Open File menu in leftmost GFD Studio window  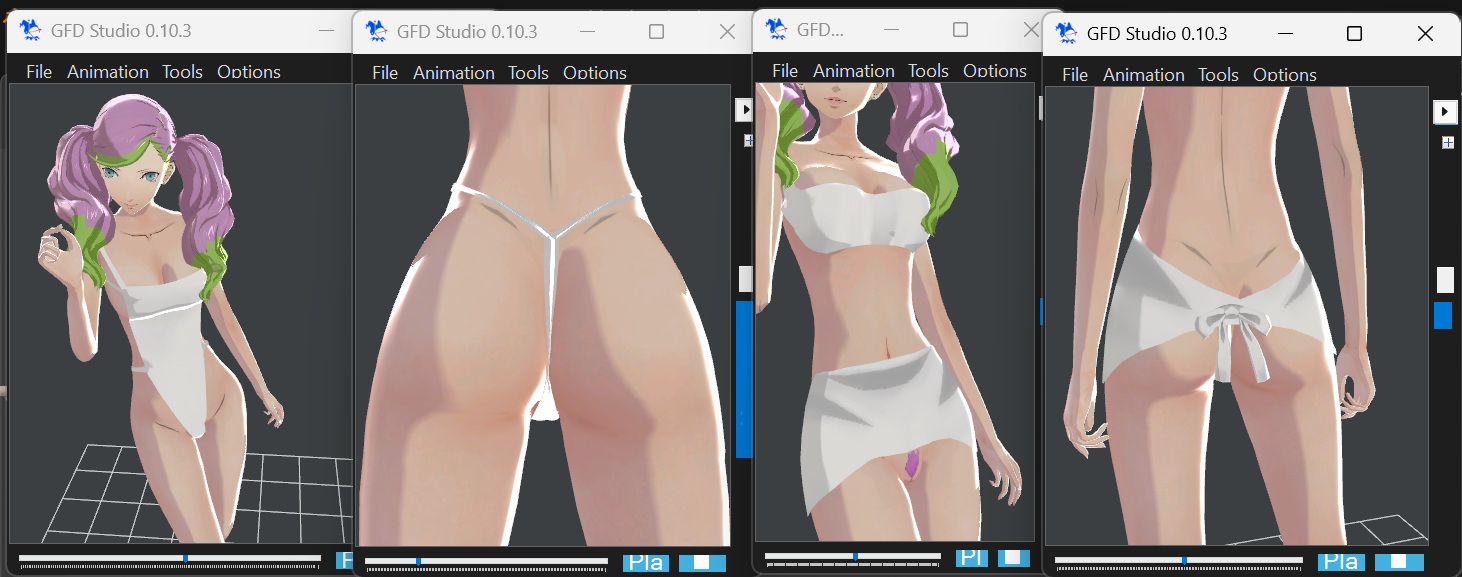39,72
